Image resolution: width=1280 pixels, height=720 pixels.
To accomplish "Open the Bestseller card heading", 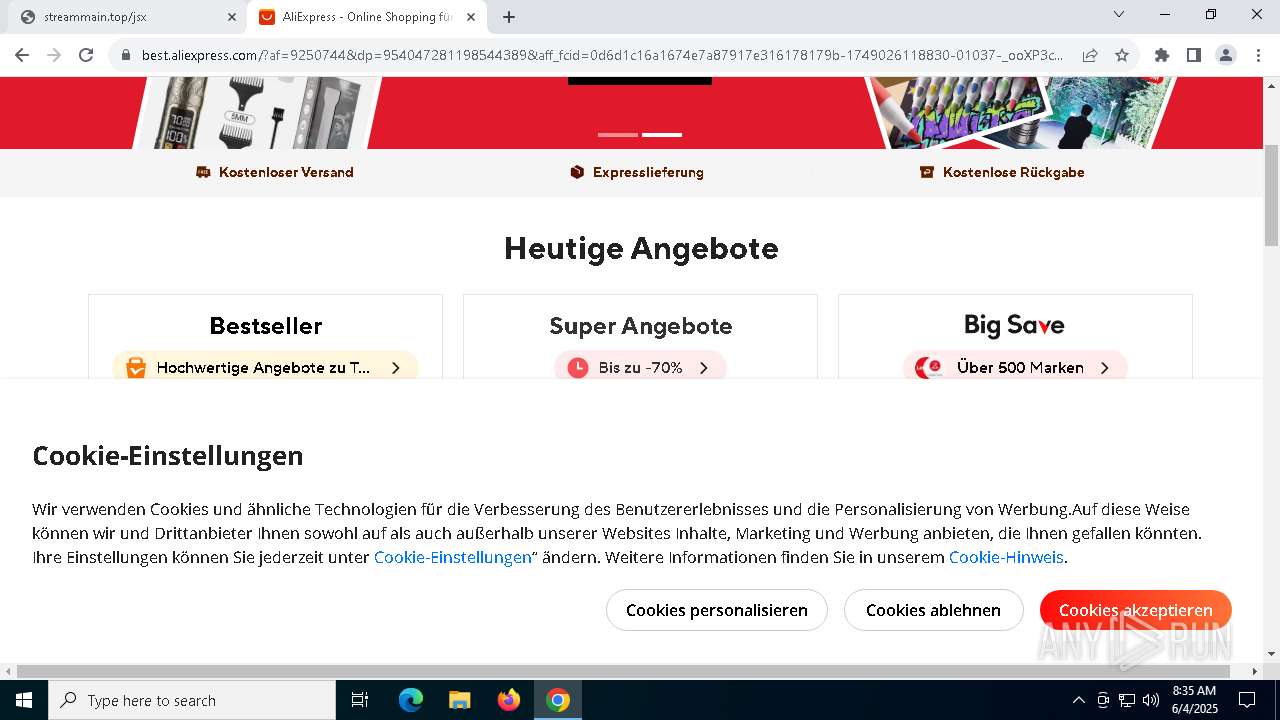I will pos(266,326).
